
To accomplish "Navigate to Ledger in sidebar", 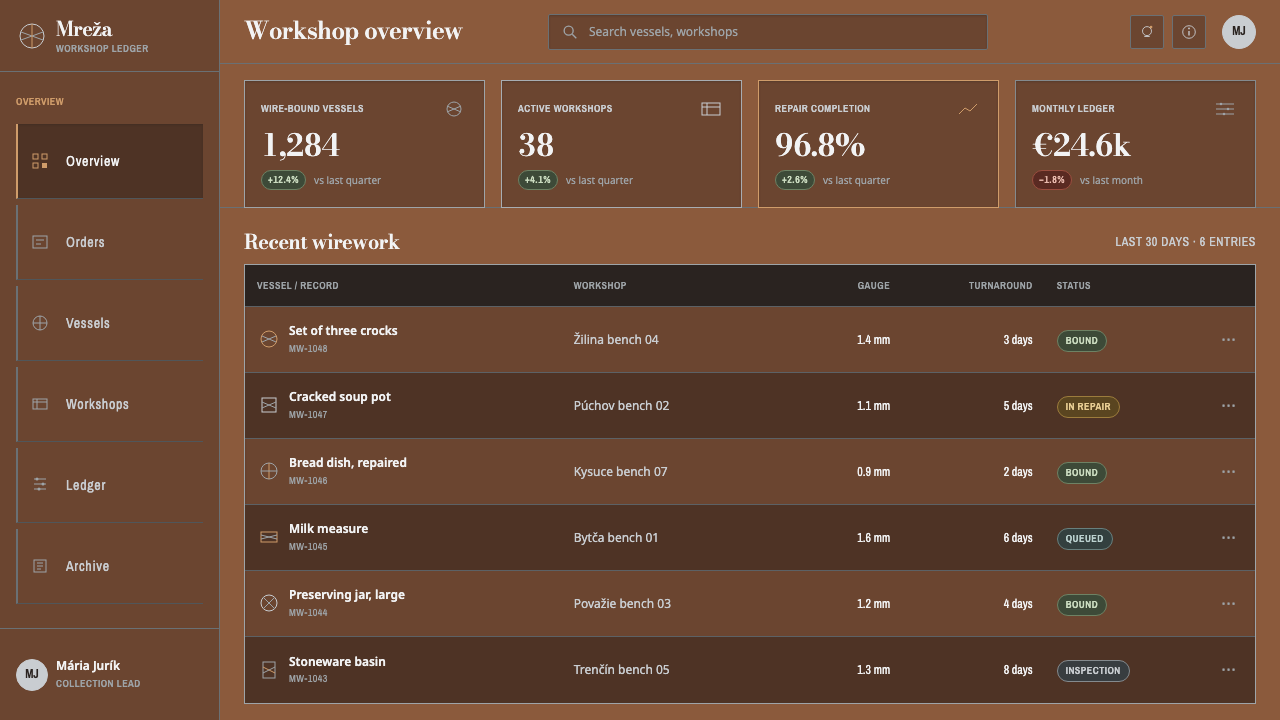I will pyautogui.click(x=110, y=485).
